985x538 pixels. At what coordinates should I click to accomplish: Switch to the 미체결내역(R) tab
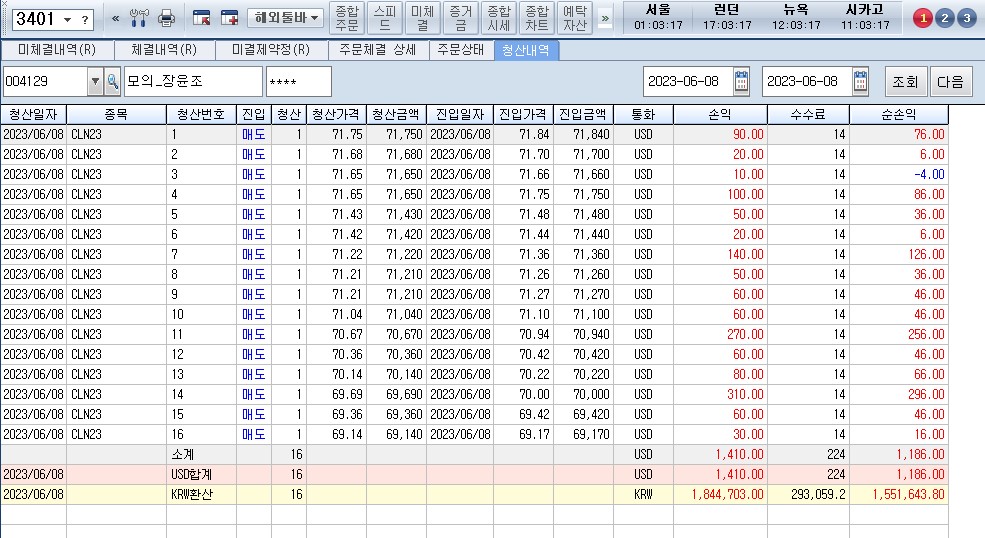57,50
